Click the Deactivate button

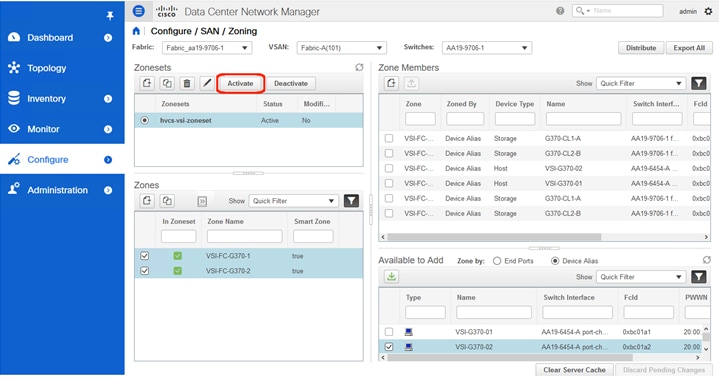[x=291, y=83]
